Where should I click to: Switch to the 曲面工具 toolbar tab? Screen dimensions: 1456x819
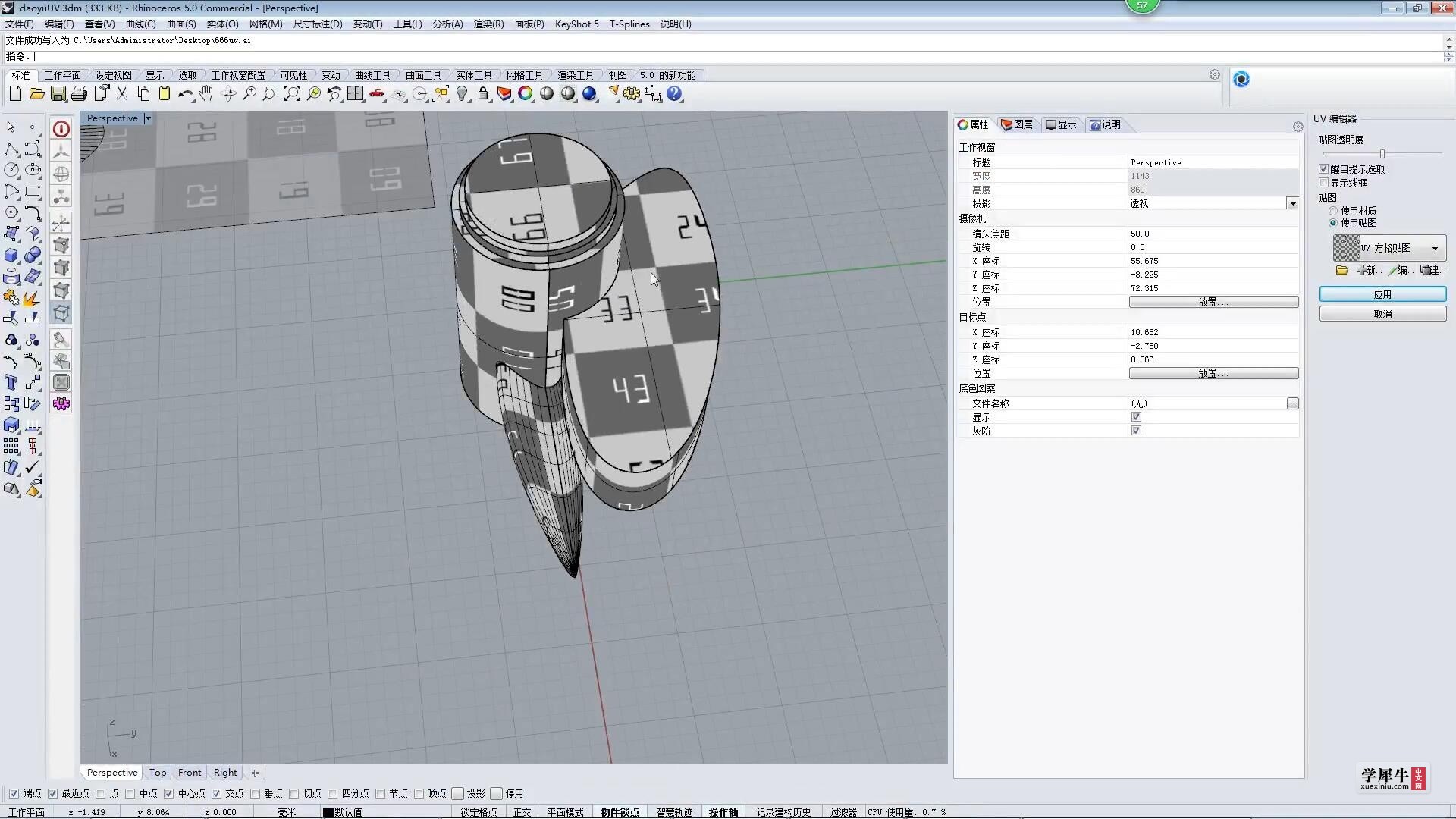423,75
